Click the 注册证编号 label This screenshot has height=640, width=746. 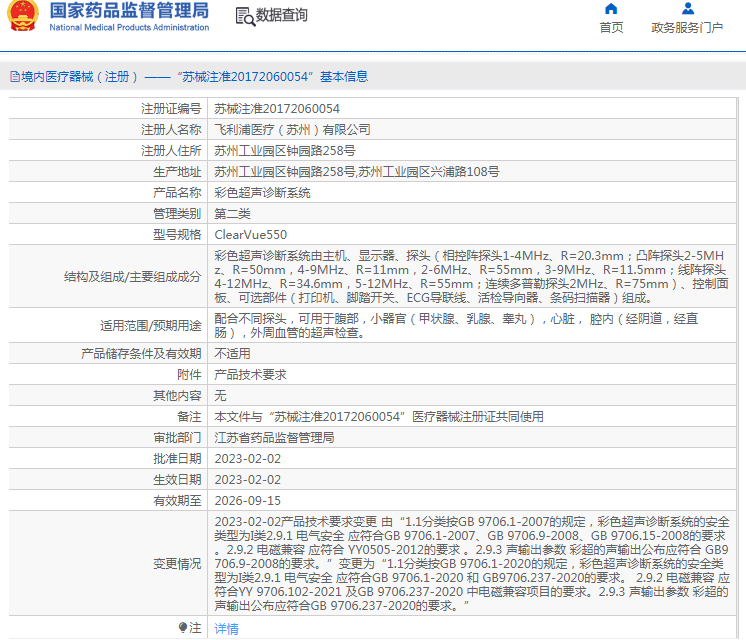pos(171,109)
